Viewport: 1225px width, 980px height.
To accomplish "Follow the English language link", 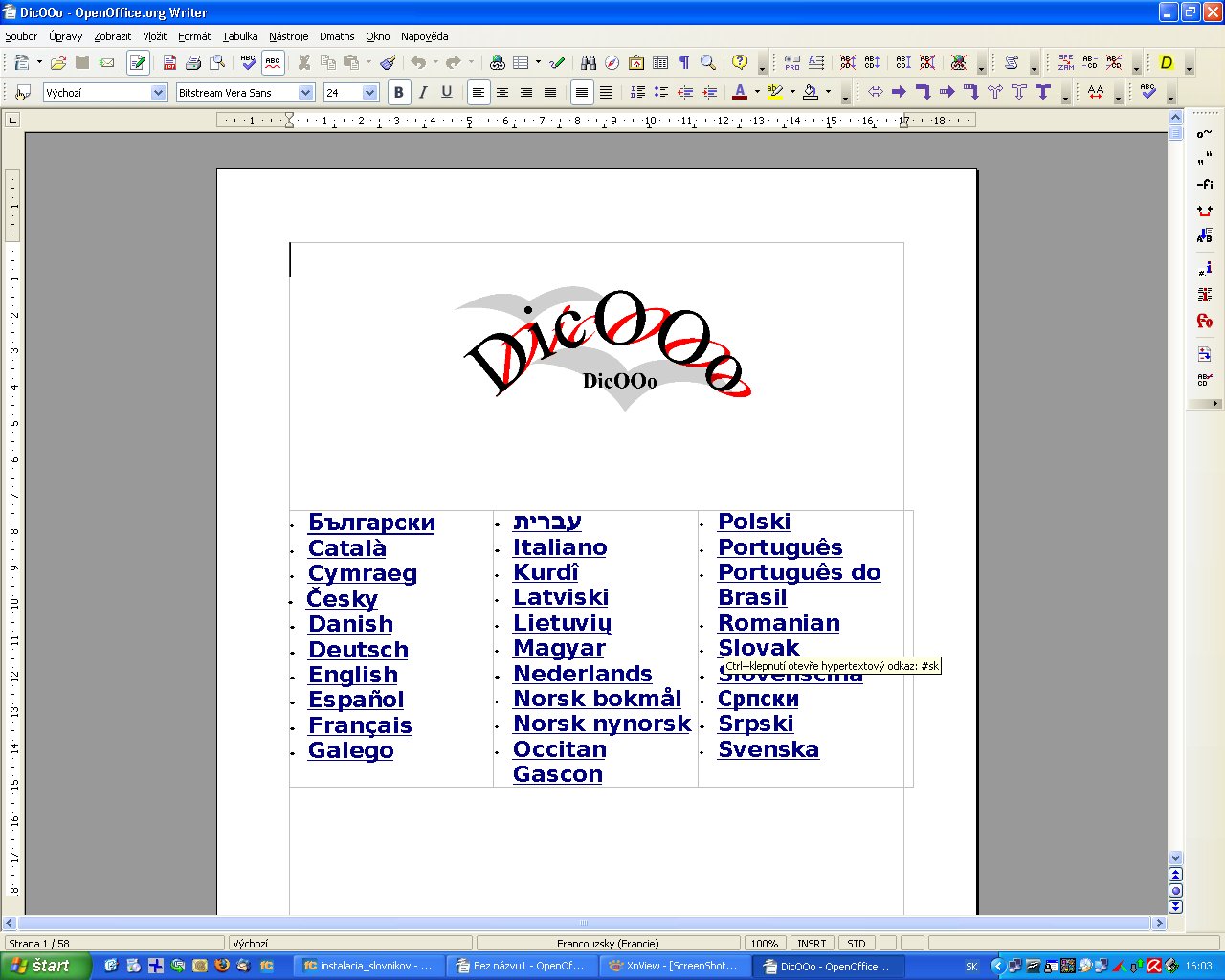I will click(353, 675).
